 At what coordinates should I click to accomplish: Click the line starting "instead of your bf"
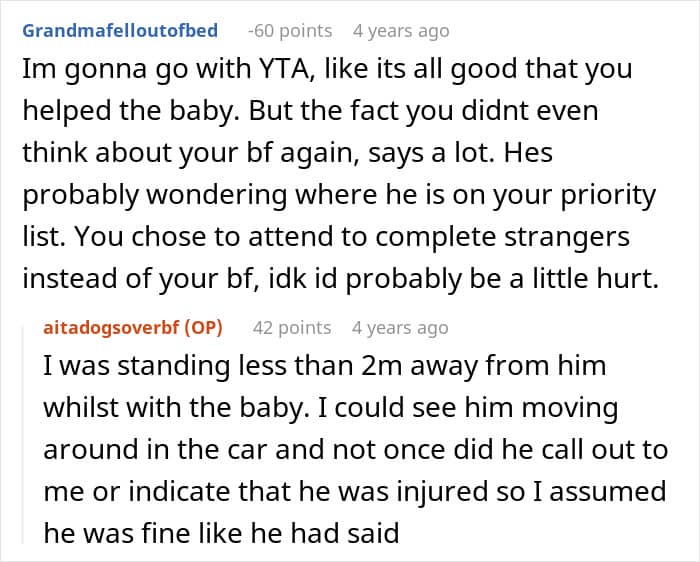click(x=340, y=280)
